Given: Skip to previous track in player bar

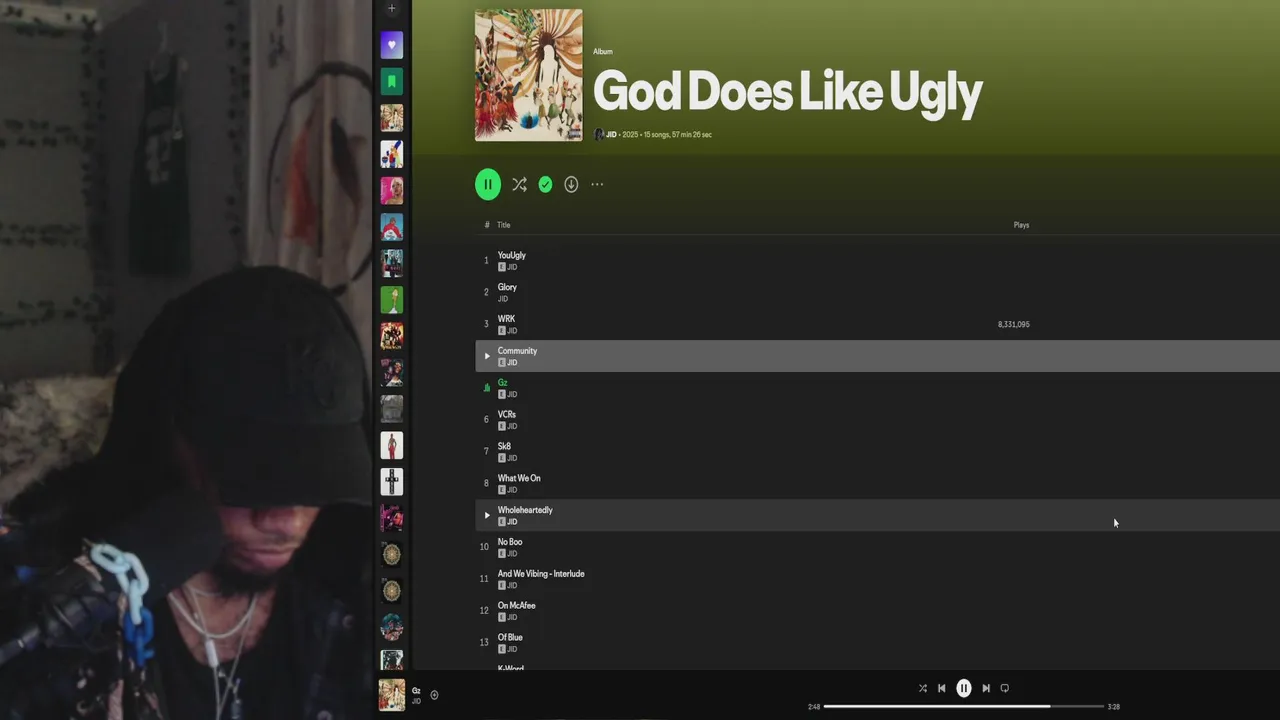Looking at the screenshot, I should pyautogui.click(x=942, y=688).
